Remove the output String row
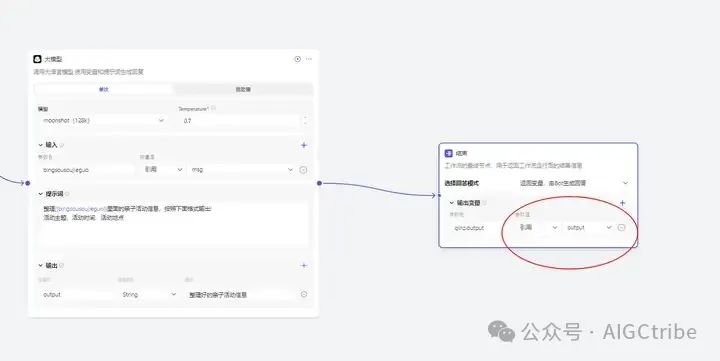720x361 pixels. 304,294
